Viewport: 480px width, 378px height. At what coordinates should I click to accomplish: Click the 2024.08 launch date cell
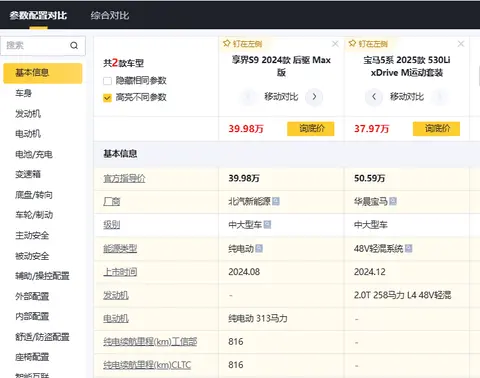click(x=244, y=272)
